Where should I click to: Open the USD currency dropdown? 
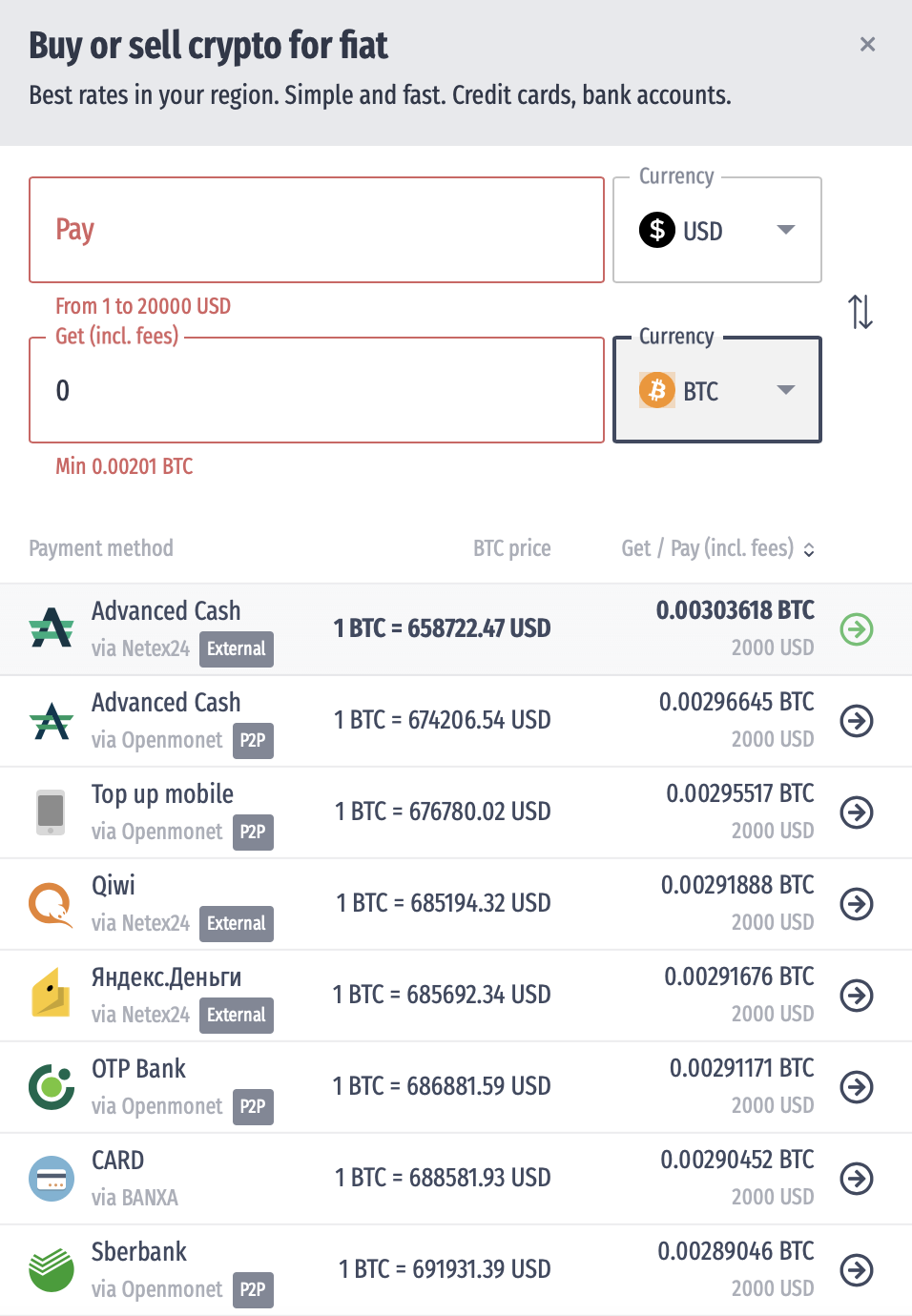[x=717, y=231]
